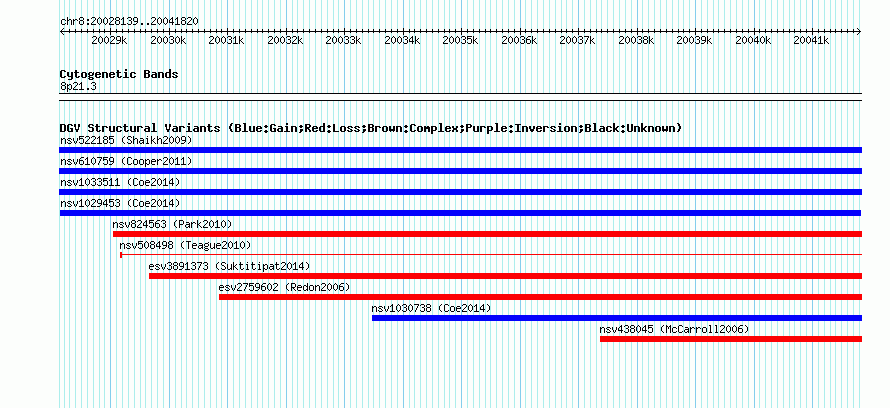The width and height of the screenshot is (890, 408).
Task: Click the nsv522185 (Shaikh2009) label
Action: (126, 140)
